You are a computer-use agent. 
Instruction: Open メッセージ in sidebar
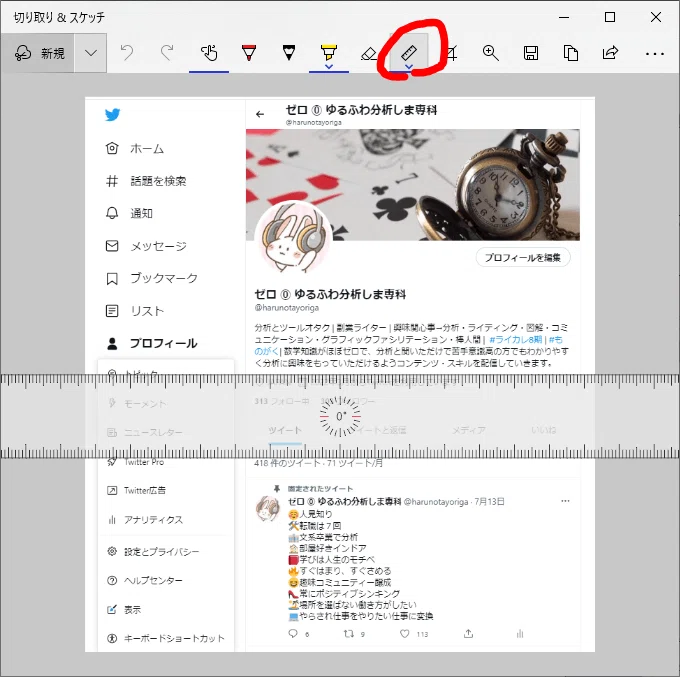pyautogui.click(x=146, y=246)
